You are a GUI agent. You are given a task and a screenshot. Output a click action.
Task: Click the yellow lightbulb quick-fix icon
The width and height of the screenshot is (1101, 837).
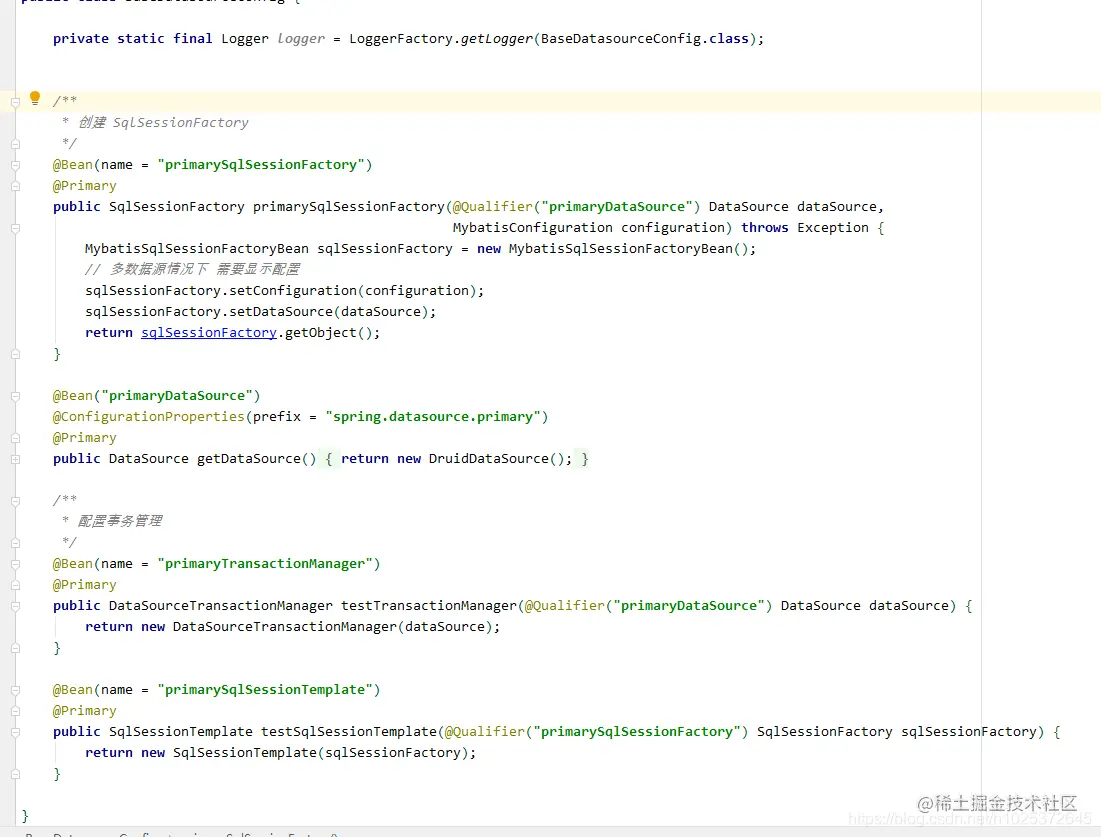click(34, 98)
